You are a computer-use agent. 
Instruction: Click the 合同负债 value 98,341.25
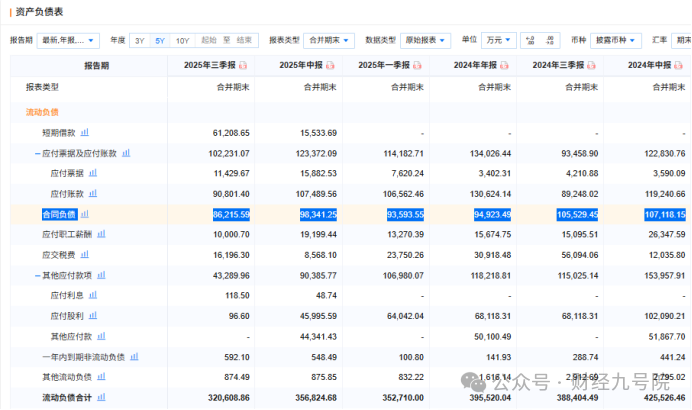[x=318, y=215]
